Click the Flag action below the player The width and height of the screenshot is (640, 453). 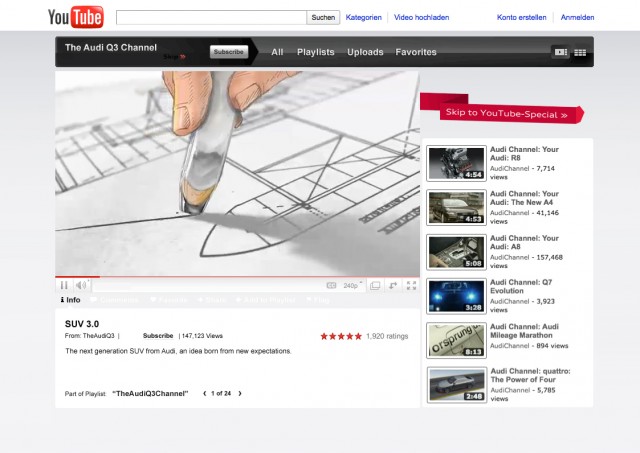[x=318, y=300]
